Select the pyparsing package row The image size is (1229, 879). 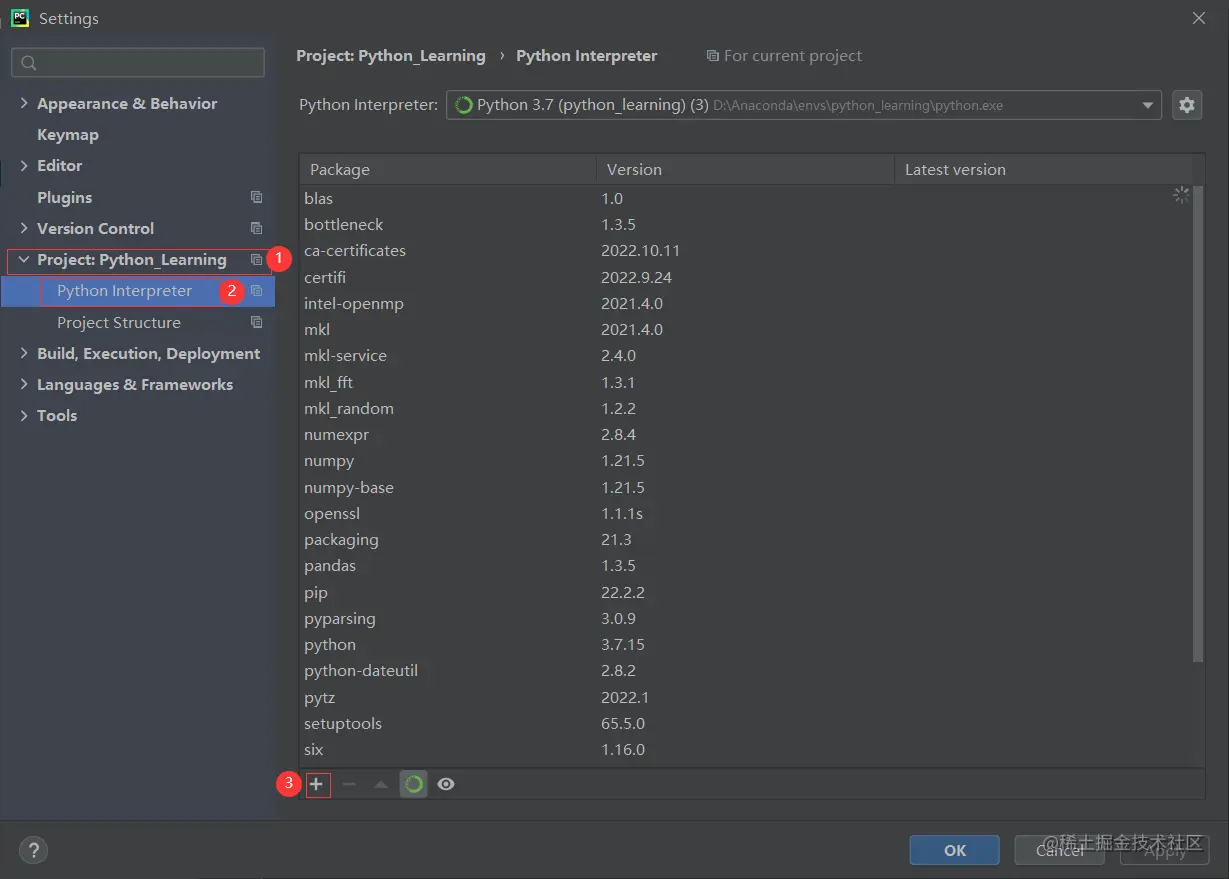pyautogui.click(x=746, y=618)
